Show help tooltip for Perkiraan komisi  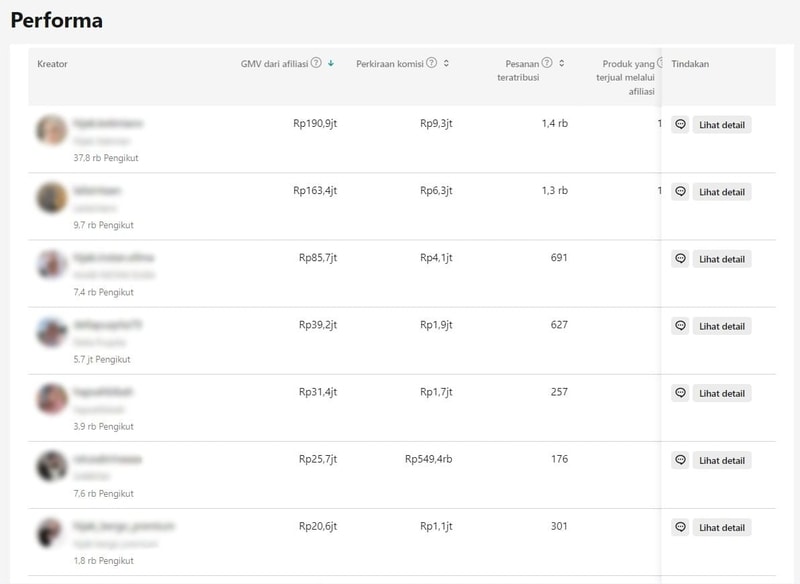click(432, 63)
